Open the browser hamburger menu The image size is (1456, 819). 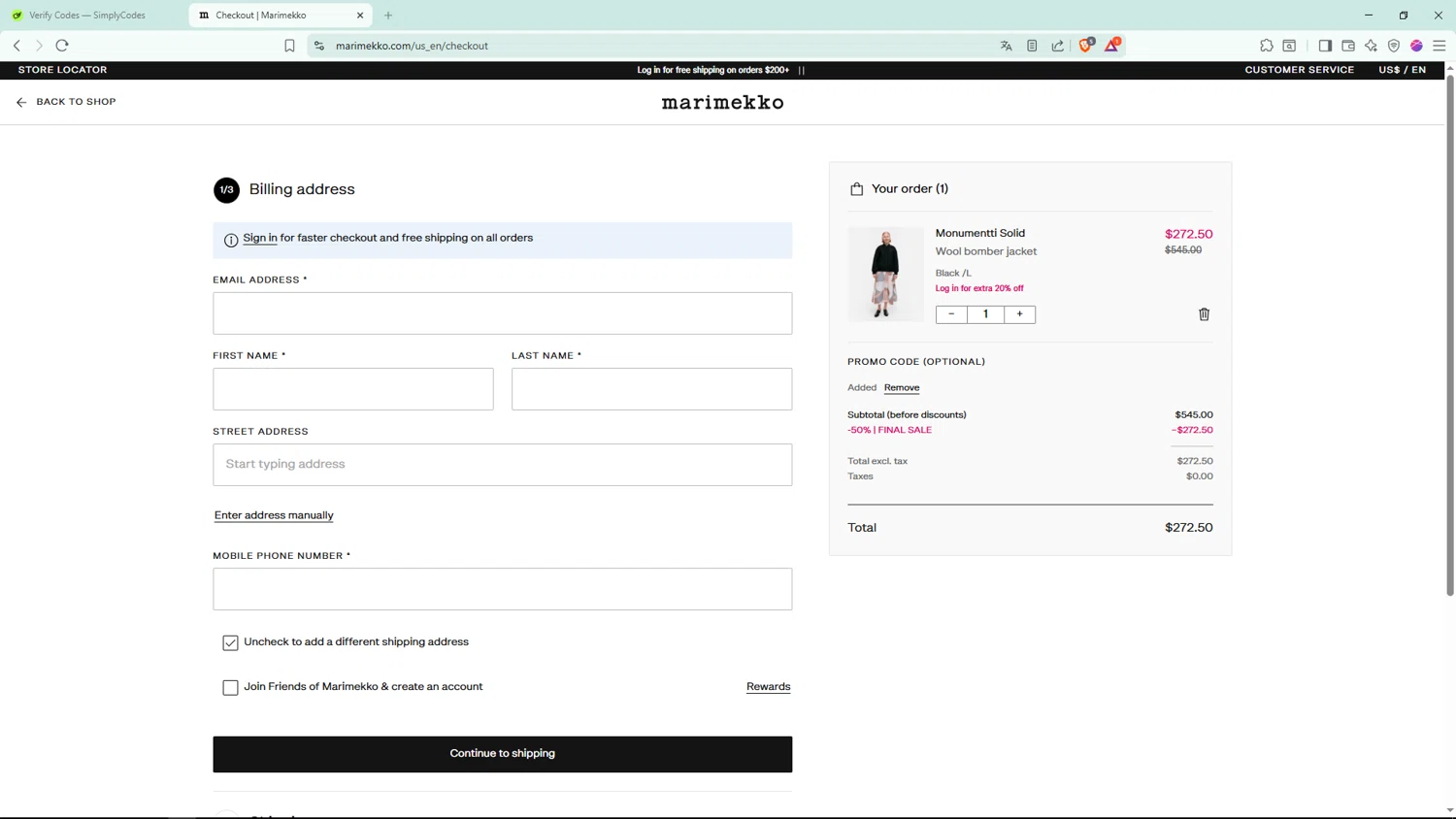[x=1439, y=46]
